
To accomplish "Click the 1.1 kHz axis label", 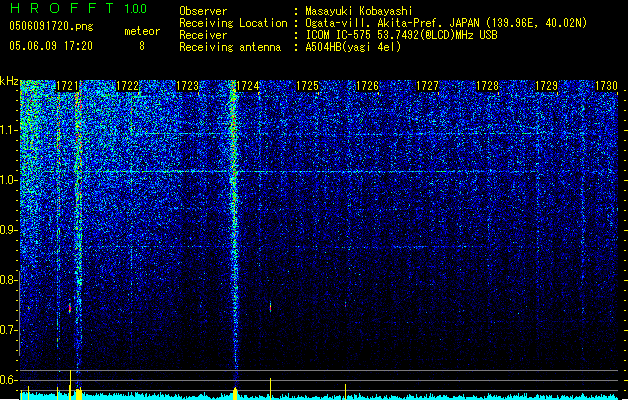I will 9,130.
